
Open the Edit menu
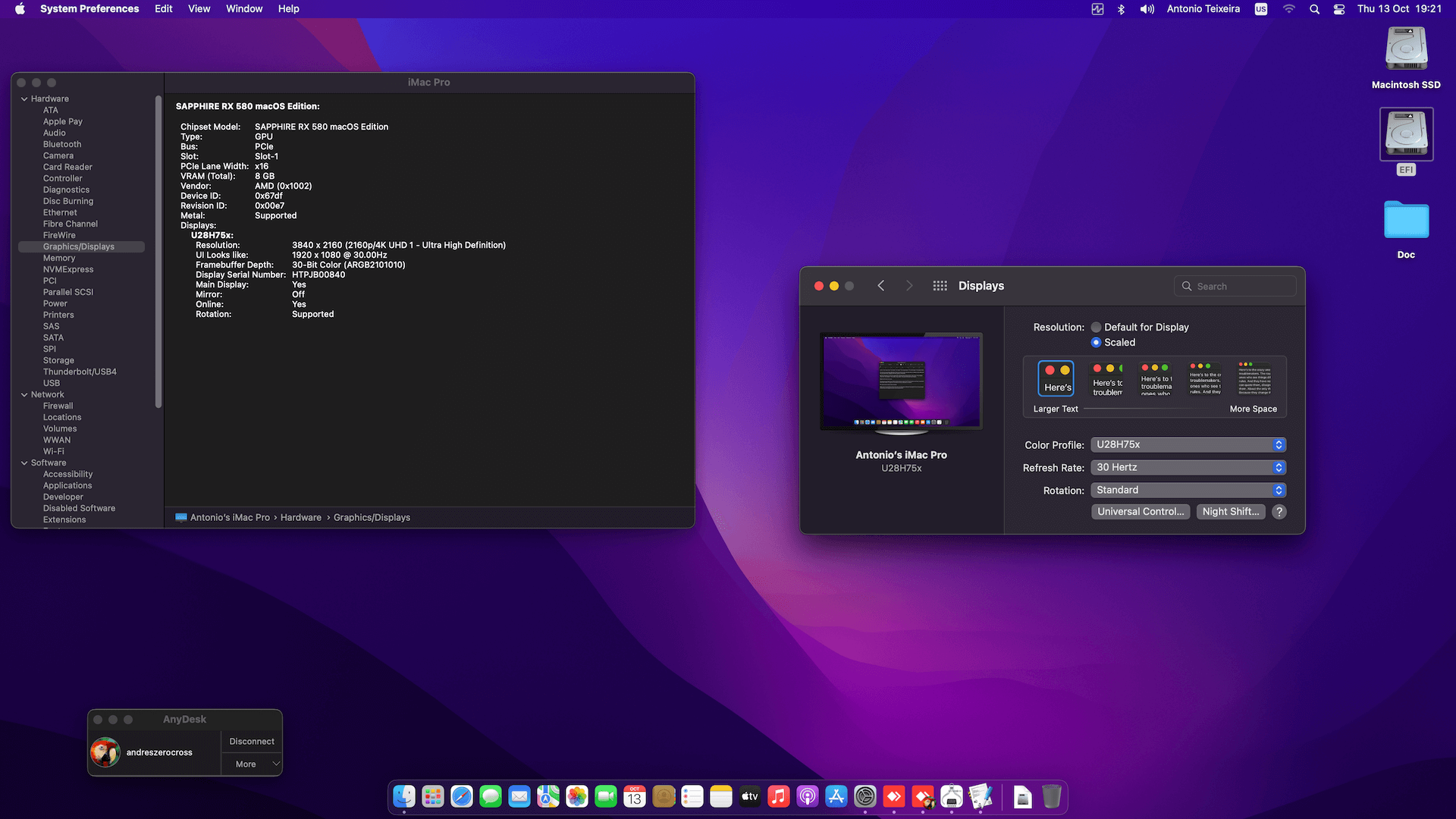tap(164, 9)
